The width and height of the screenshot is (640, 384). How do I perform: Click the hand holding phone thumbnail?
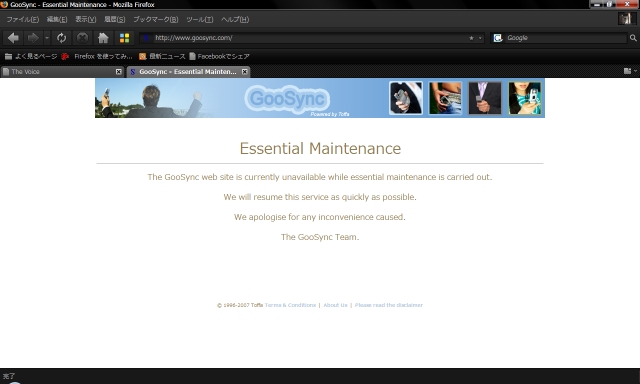(406, 98)
